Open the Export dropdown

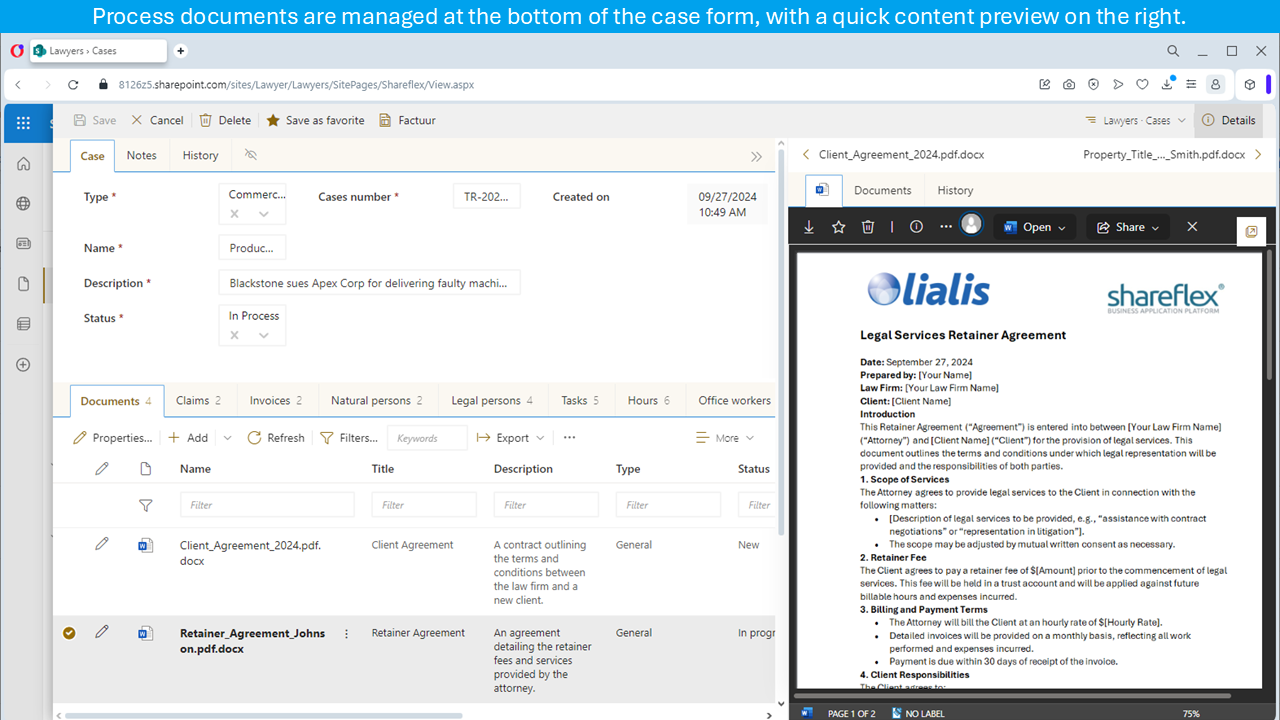510,438
